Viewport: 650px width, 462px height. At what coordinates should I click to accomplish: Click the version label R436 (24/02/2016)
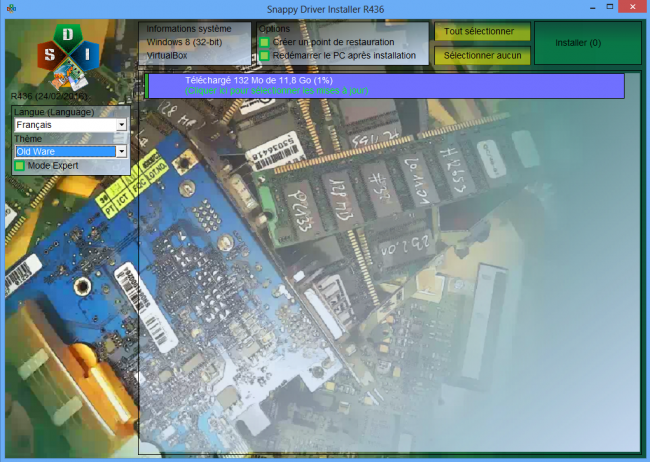49,96
